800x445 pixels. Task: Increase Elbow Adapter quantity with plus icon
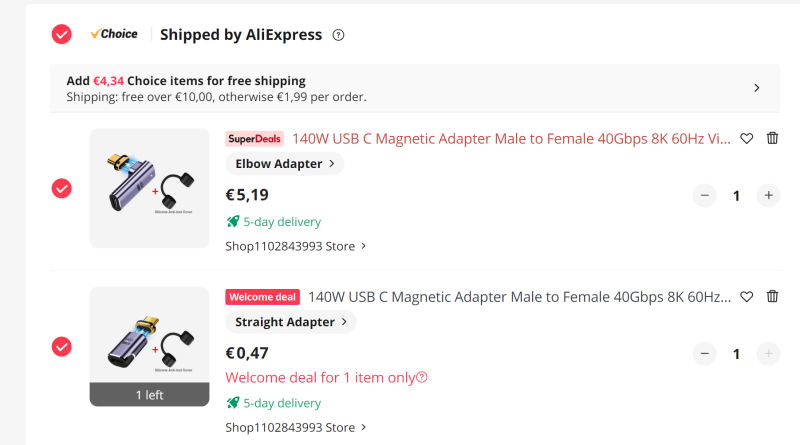point(768,195)
